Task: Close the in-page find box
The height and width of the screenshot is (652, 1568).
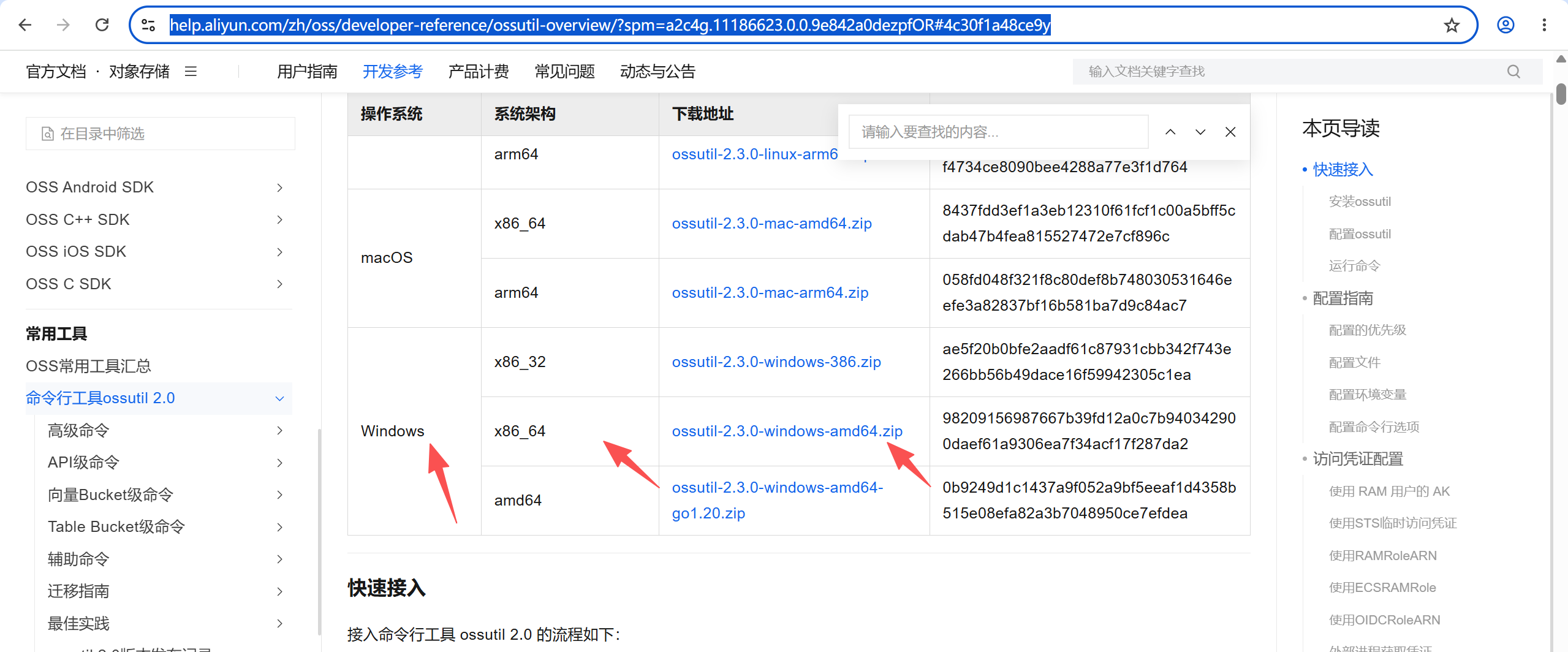Action: (1230, 132)
